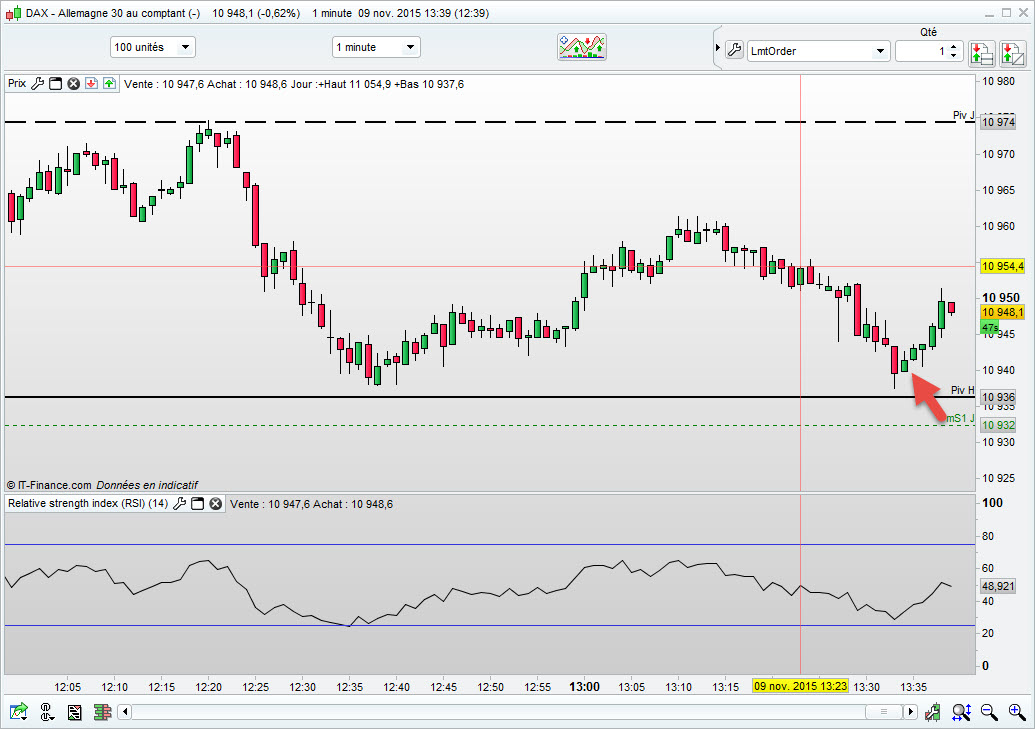Toggle the order book icon in bottom toolbar

[101, 712]
